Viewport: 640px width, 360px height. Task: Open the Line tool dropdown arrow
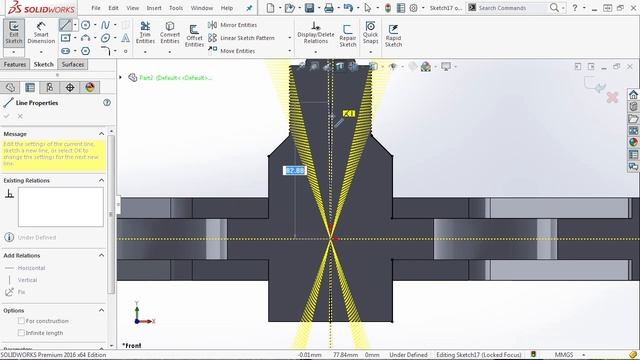(x=75, y=25)
